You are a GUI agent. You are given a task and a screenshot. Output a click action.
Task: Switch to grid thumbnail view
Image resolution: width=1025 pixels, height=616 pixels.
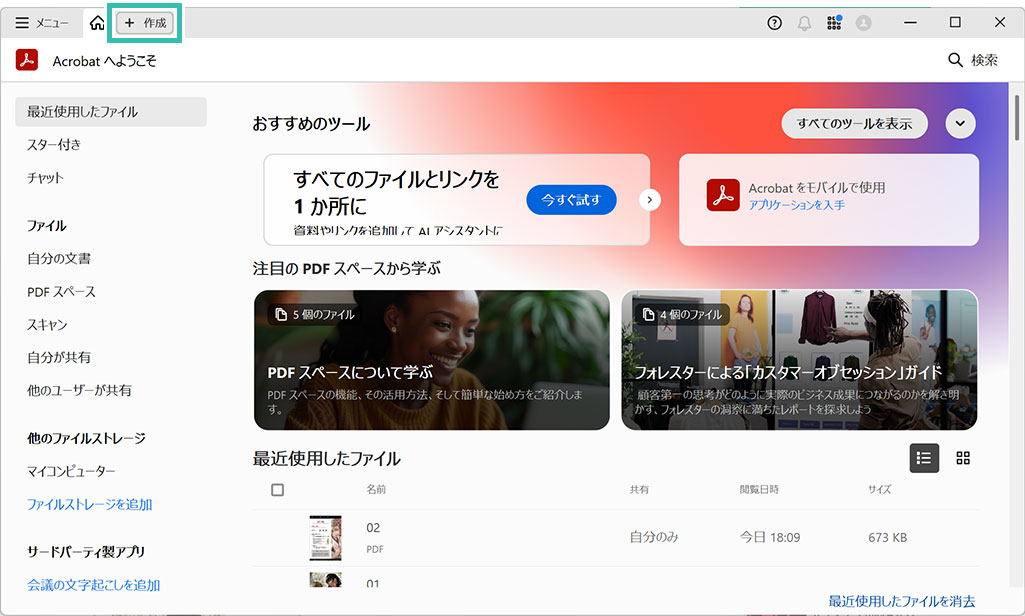click(x=963, y=458)
